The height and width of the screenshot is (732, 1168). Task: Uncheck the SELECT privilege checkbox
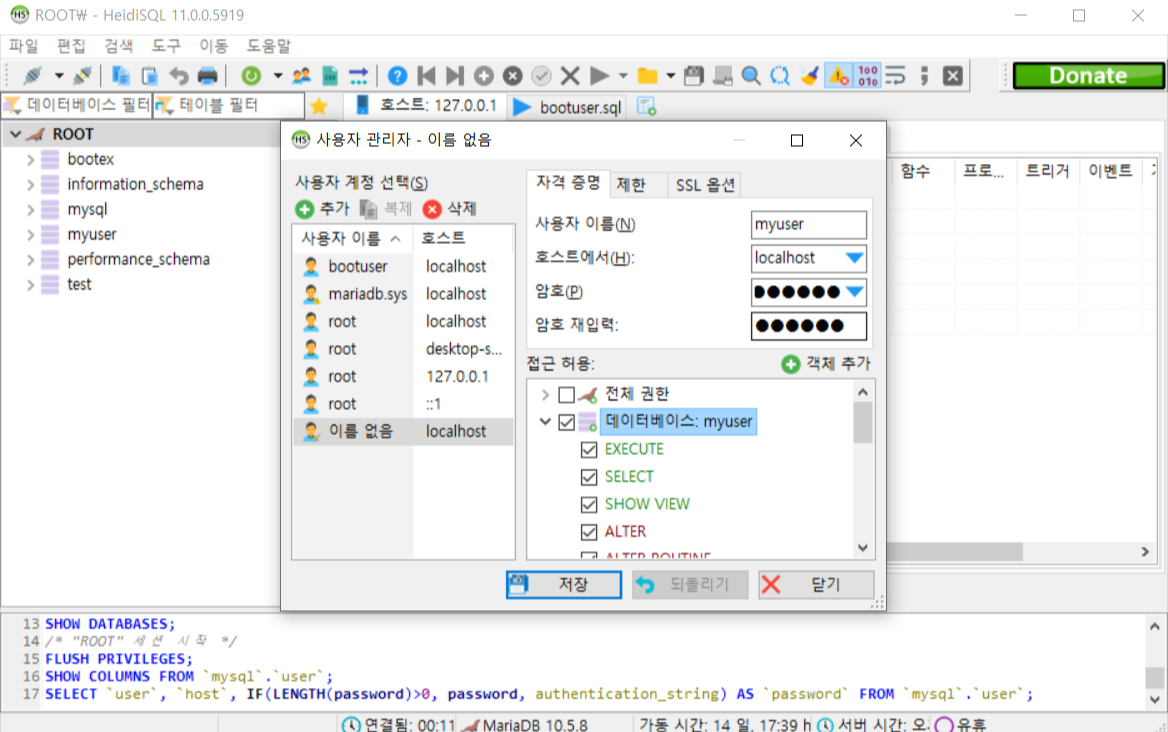tap(589, 477)
